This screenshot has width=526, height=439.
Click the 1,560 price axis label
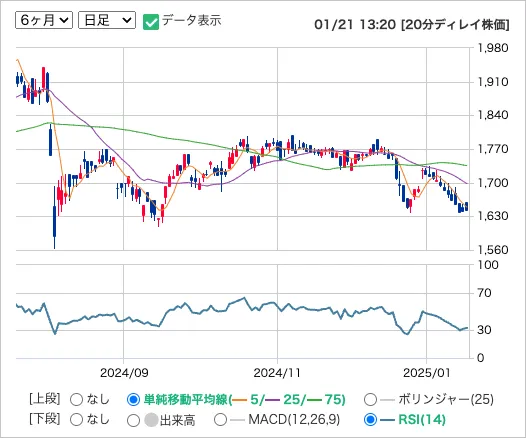pos(493,250)
